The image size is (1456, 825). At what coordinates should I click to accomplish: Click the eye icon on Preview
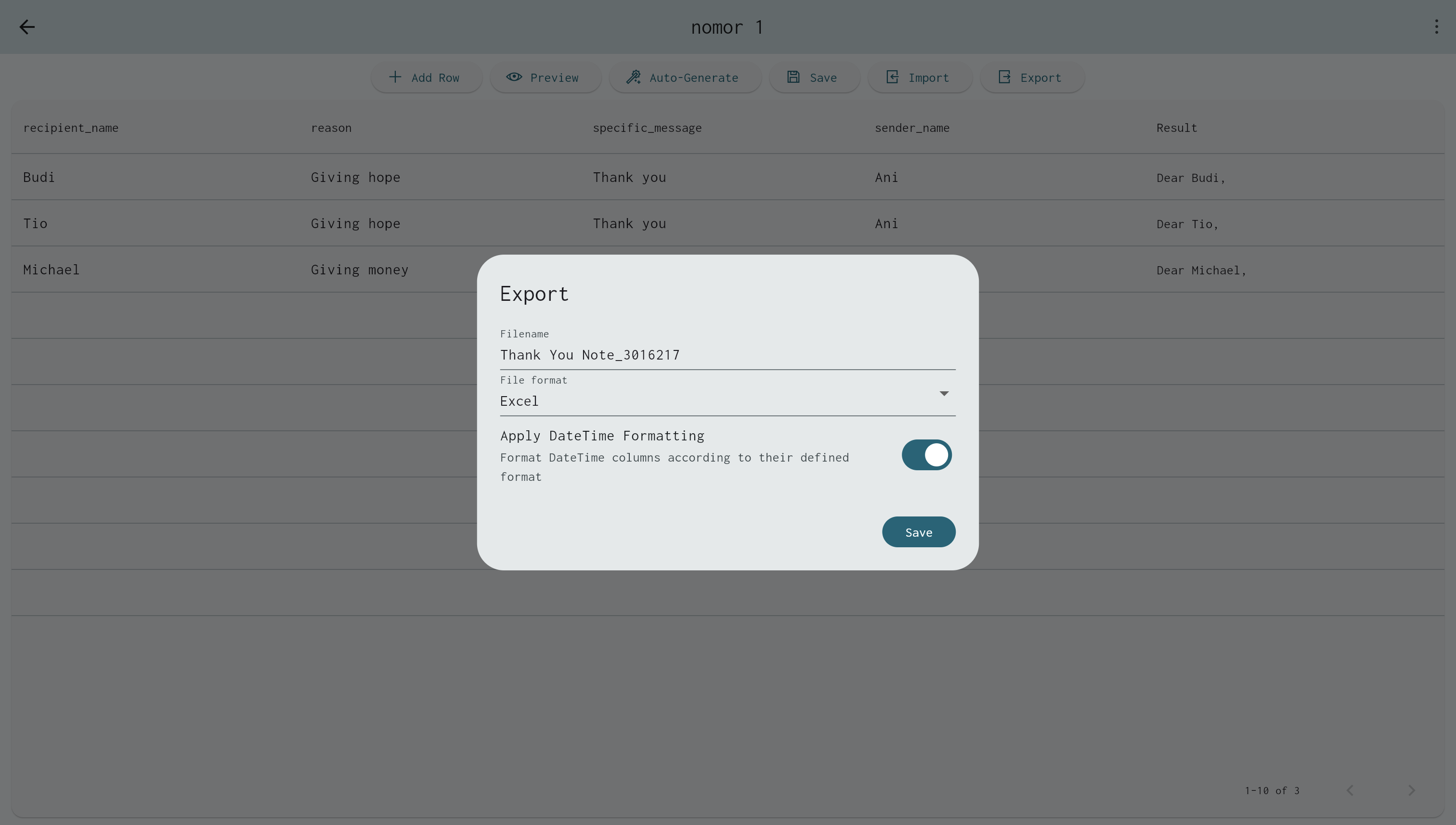(514, 77)
